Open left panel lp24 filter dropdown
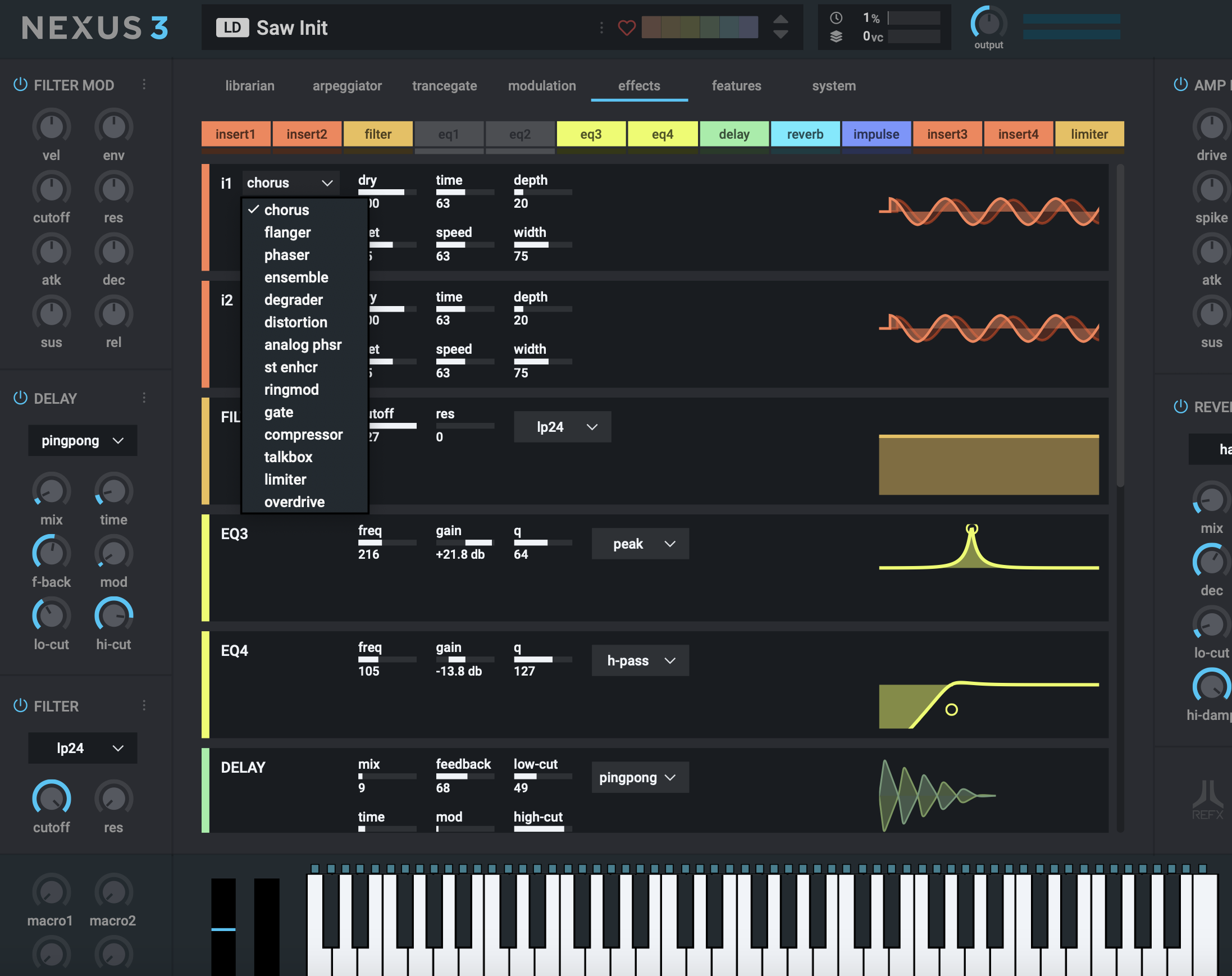The image size is (1232, 976). [x=83, y=748]
